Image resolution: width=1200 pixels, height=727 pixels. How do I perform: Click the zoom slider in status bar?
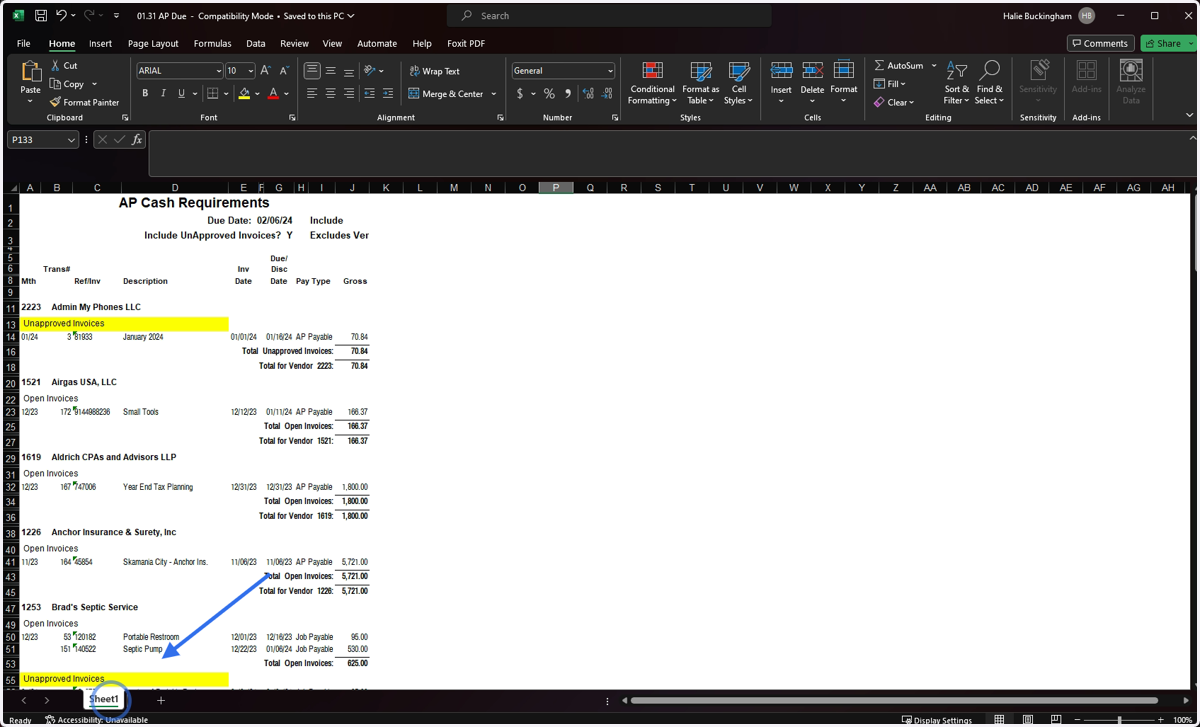point(1119,720)
